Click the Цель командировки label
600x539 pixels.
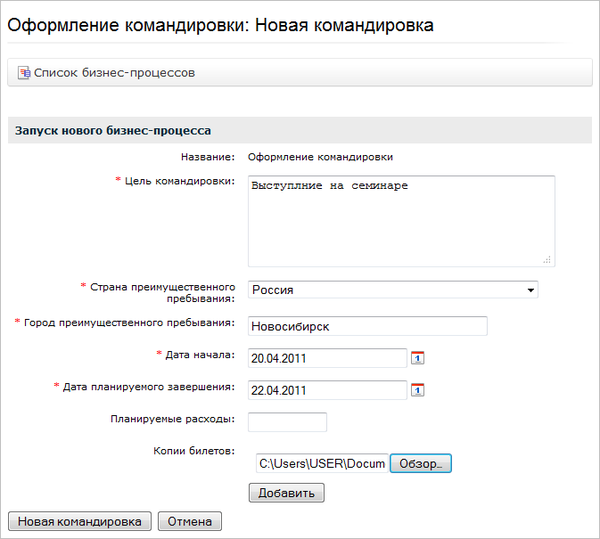pos(179,181)
